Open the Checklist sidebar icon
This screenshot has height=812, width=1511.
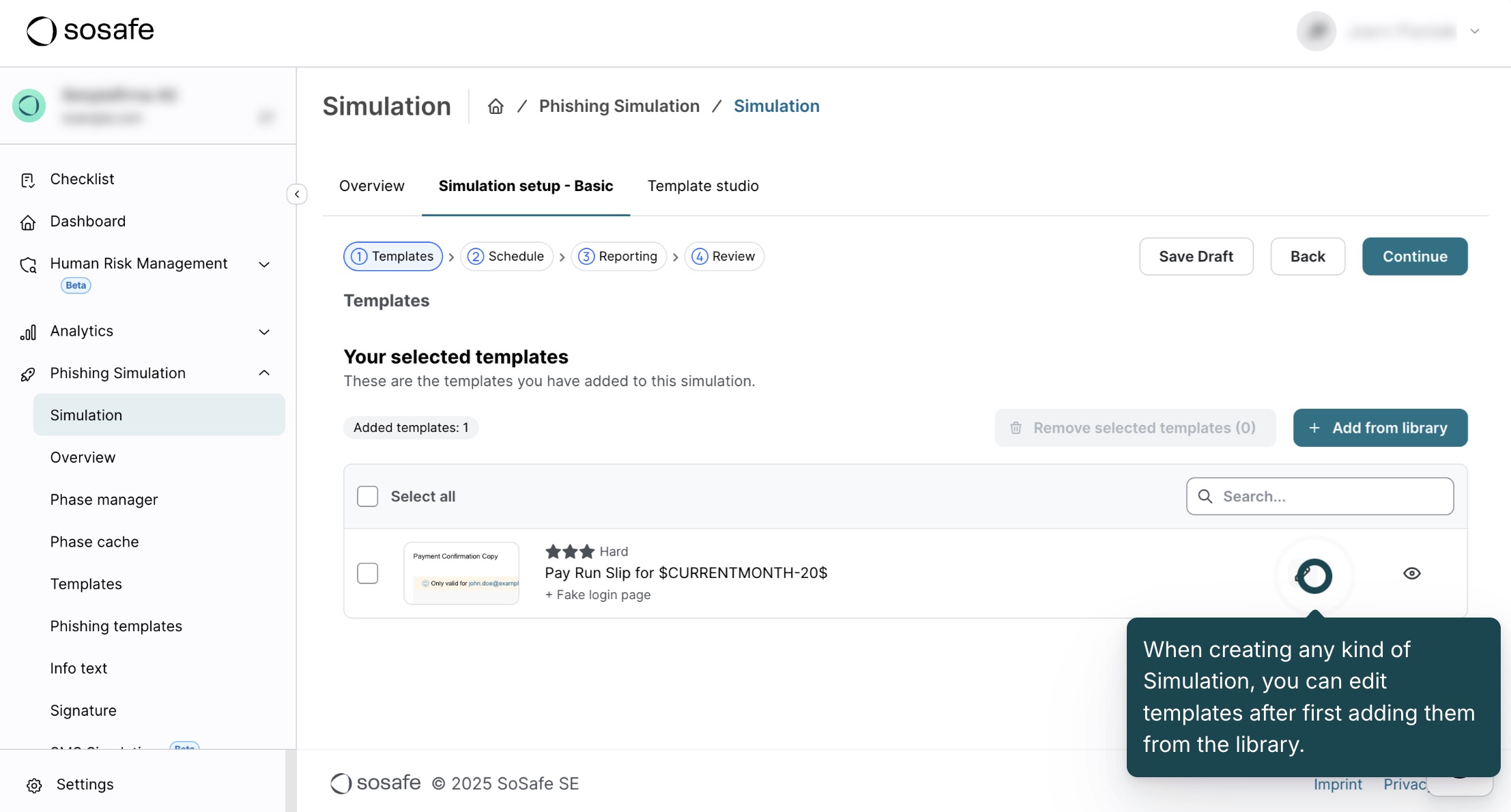tap(28, 179)
